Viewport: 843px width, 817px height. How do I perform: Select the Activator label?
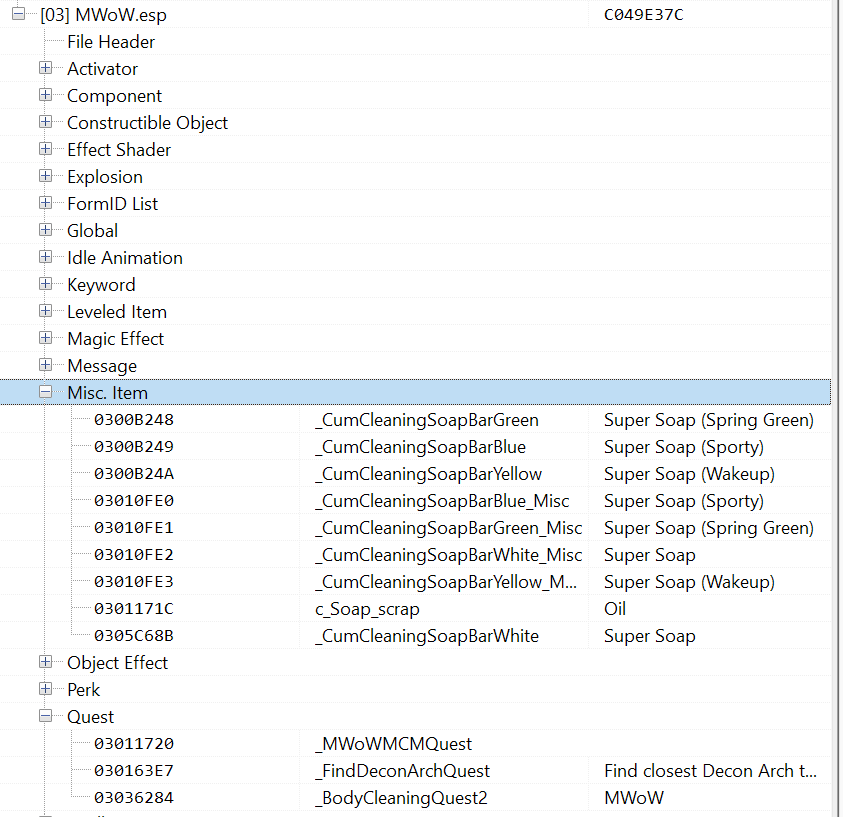(x=102, y=69)
